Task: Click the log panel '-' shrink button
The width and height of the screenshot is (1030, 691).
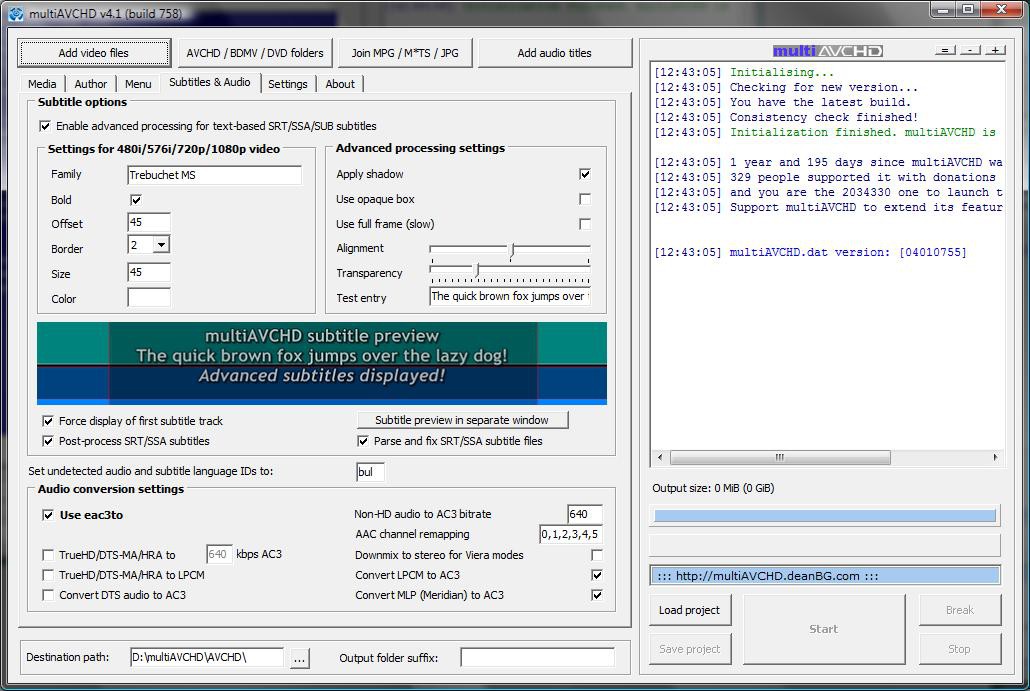Action: (x=970, y=50)
